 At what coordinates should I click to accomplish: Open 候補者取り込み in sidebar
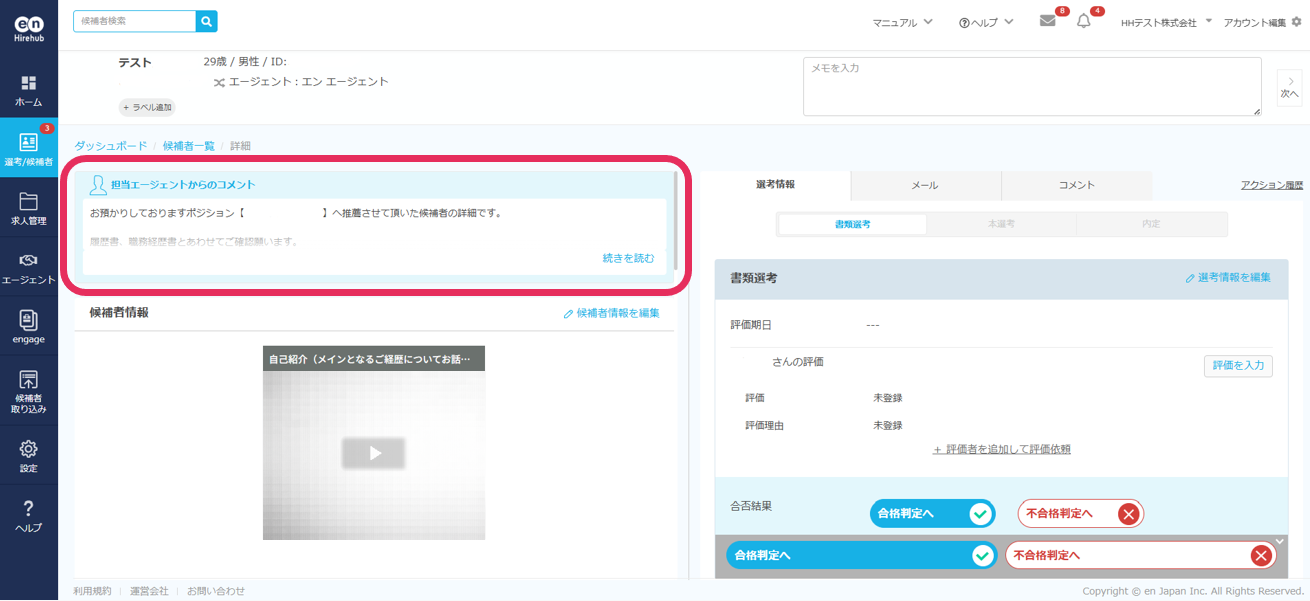click(x=28, y=391)
